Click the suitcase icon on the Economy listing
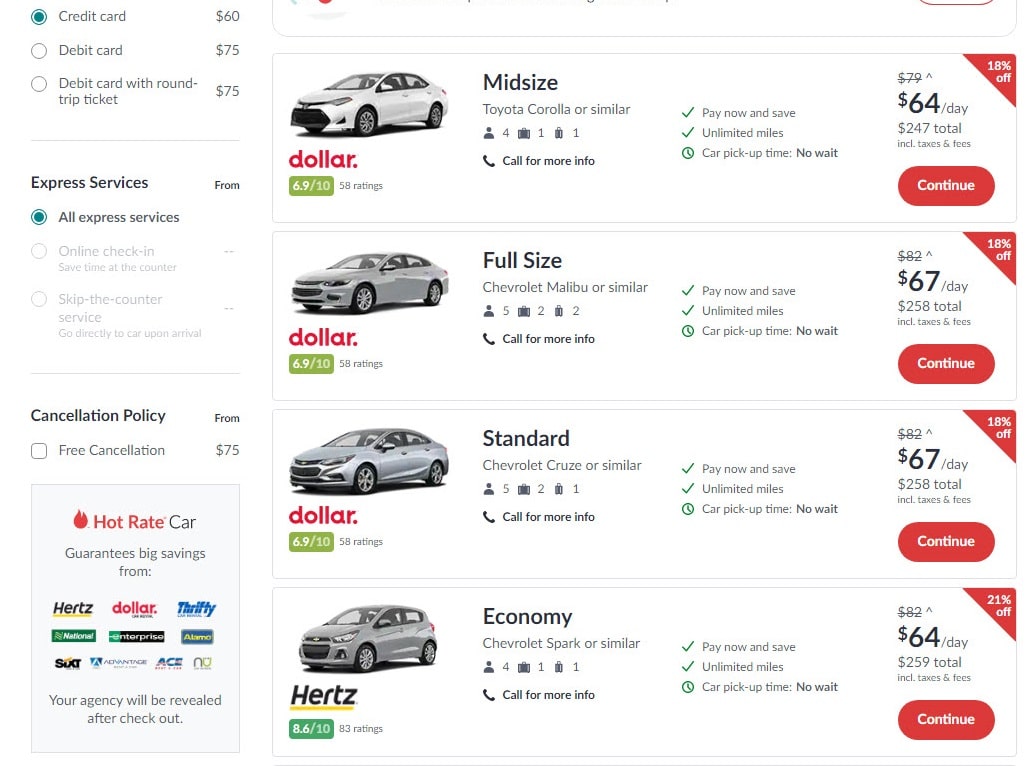This screenshot has height=766, width=1026. pos(525,667)
